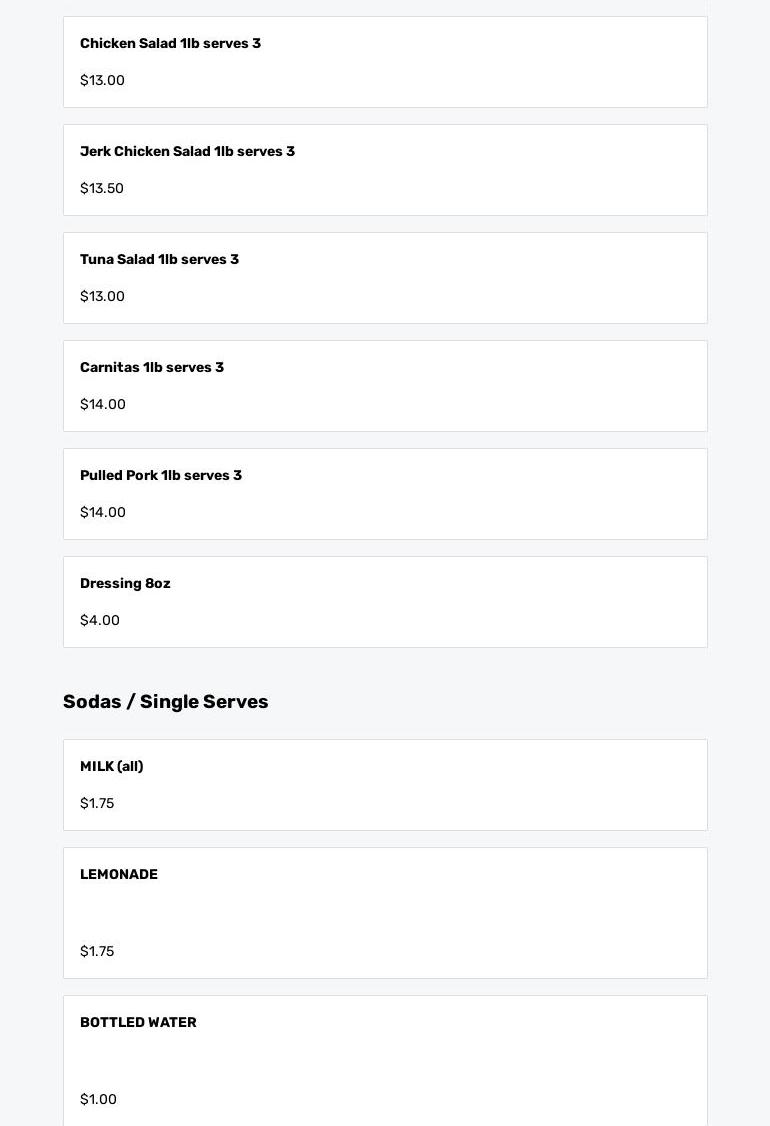Click the $13.00 price under Chicken Salad
This screenshot has height=1126, width=770.
(102, 81)
